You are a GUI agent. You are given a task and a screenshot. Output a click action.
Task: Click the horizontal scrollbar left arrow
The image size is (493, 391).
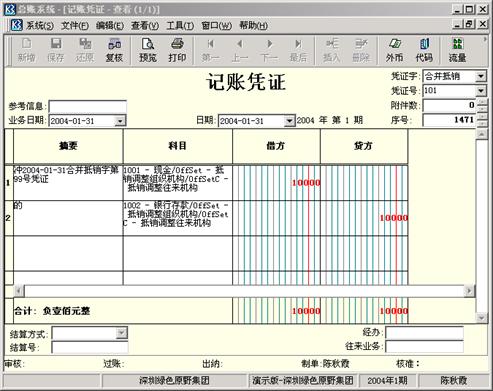point(19,291)
